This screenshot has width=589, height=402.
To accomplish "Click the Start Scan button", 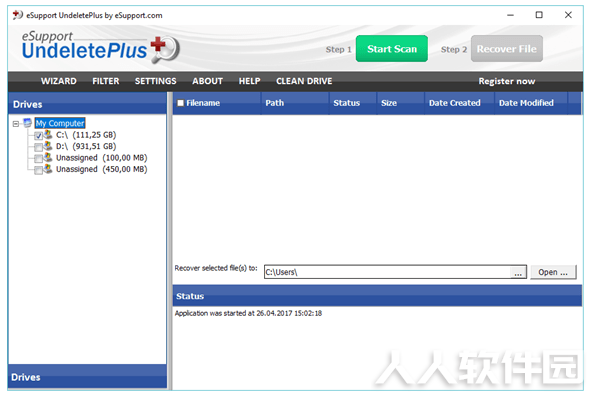I will [391, 49].
